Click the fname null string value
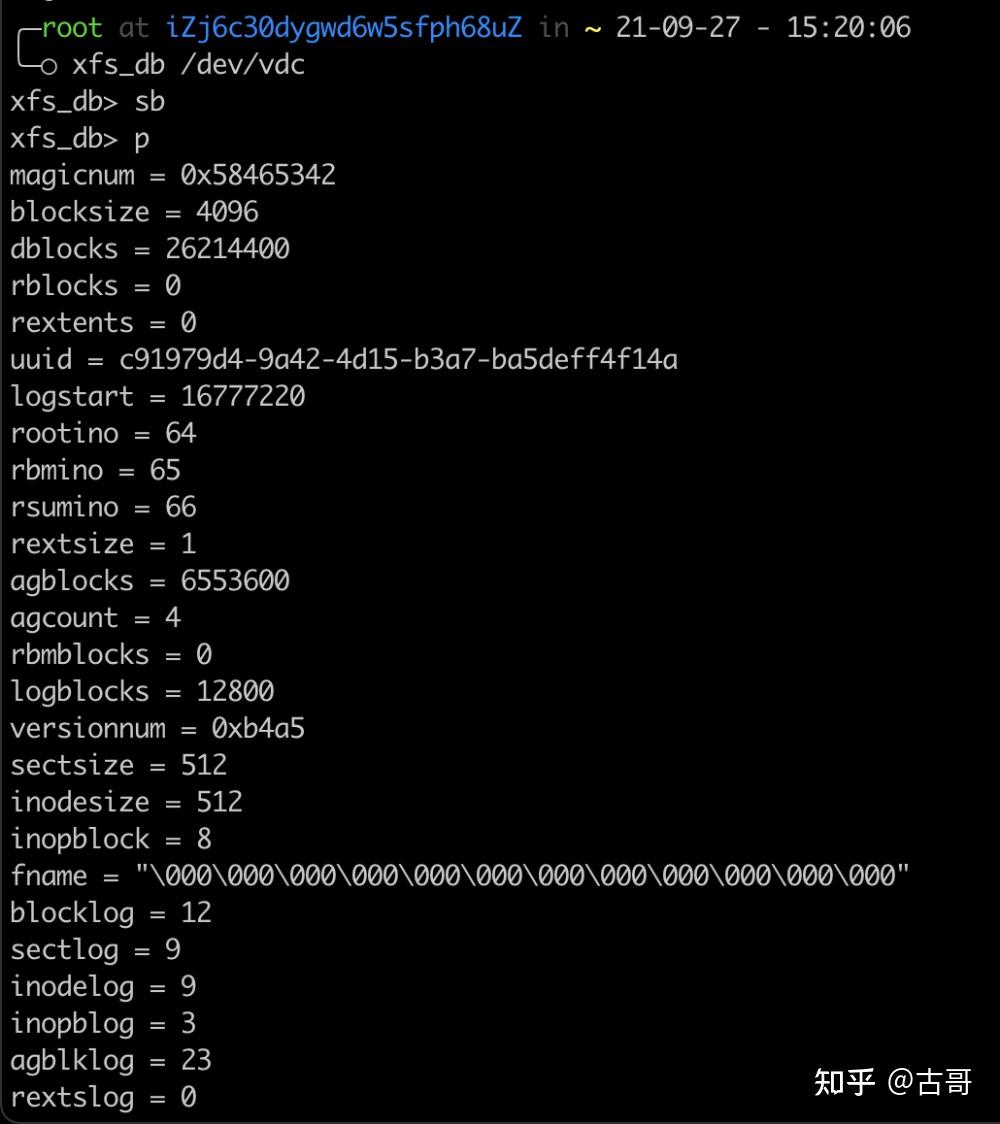 (x=523, y=875)
